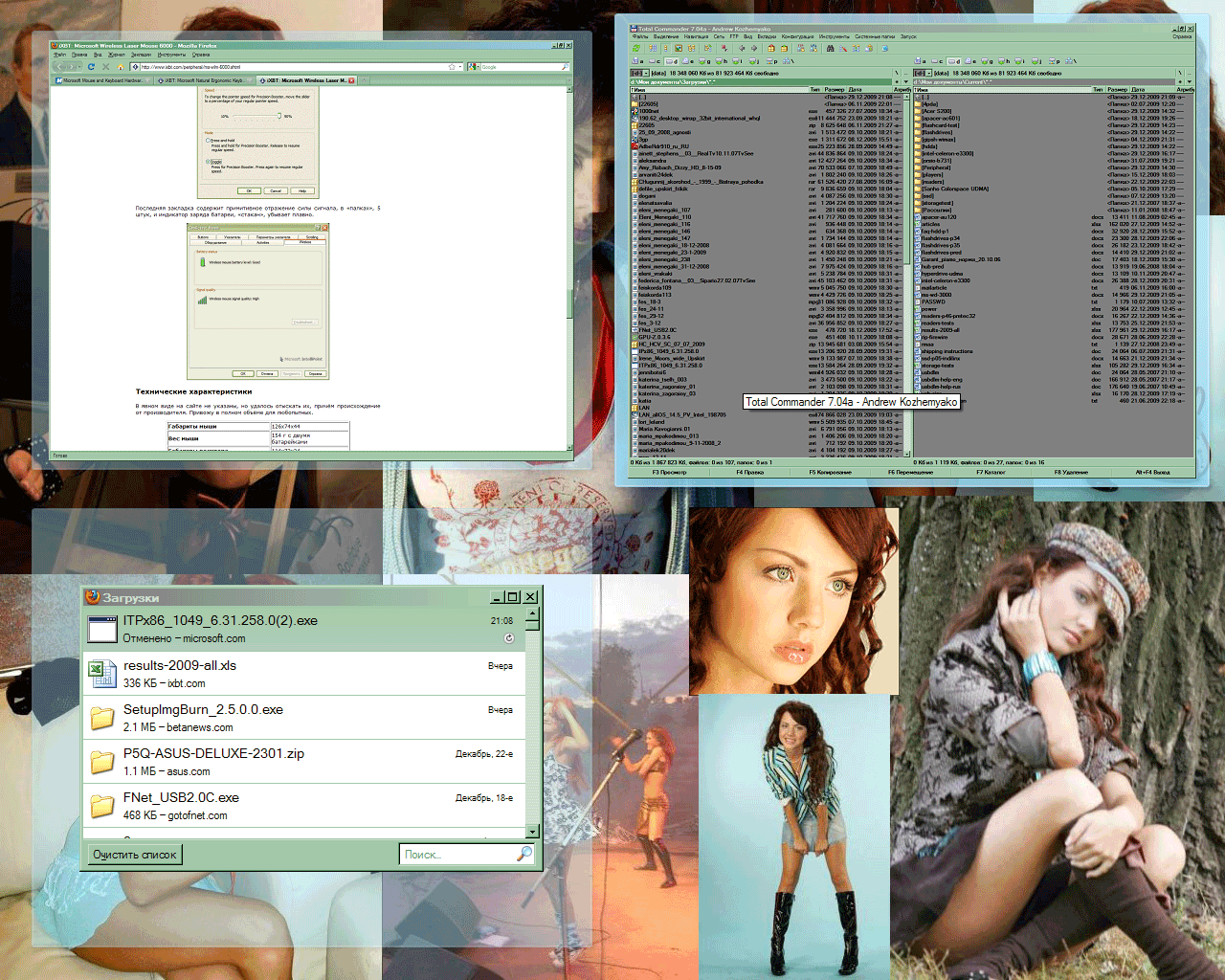Screen dimensions: 1225x980
Task: Click the Stop loading icon in Firefox
Action: (106, 67)
